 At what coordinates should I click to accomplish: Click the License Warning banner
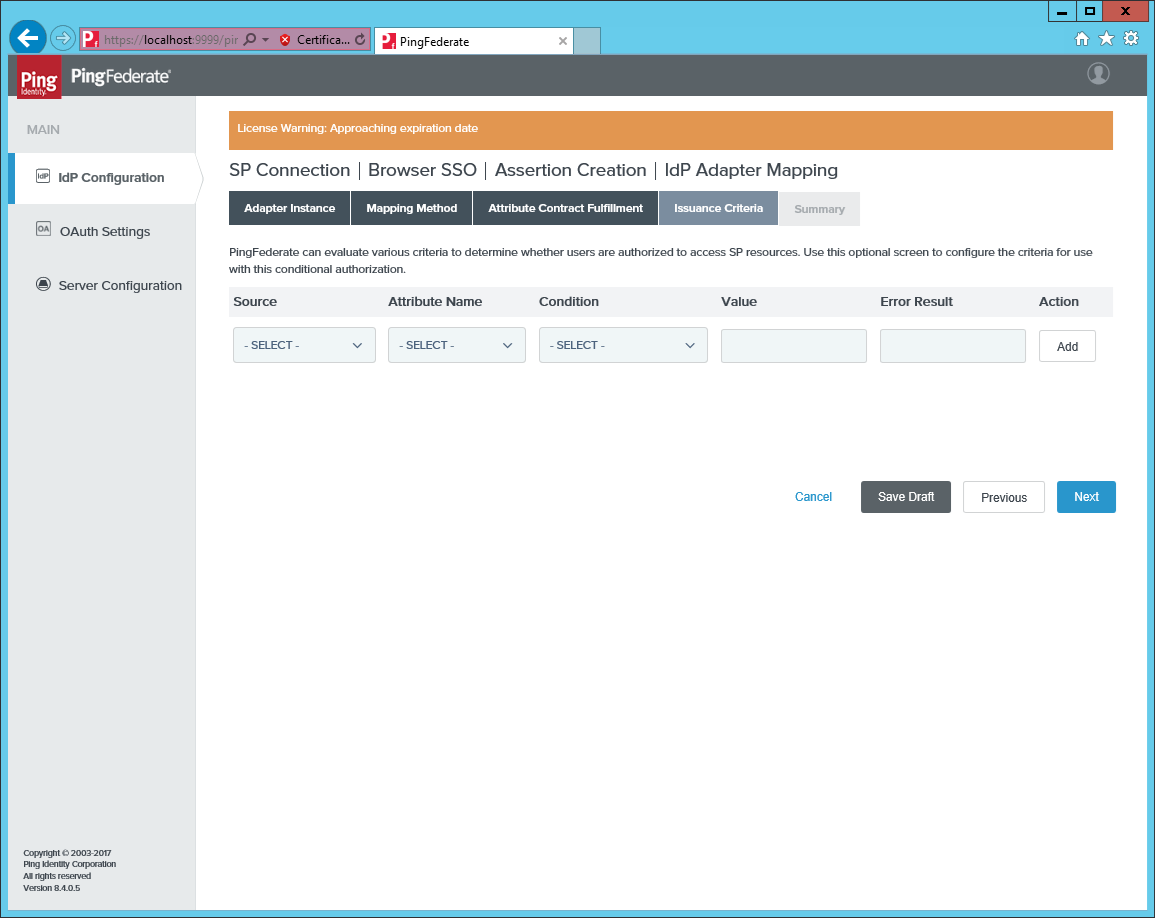671,130
